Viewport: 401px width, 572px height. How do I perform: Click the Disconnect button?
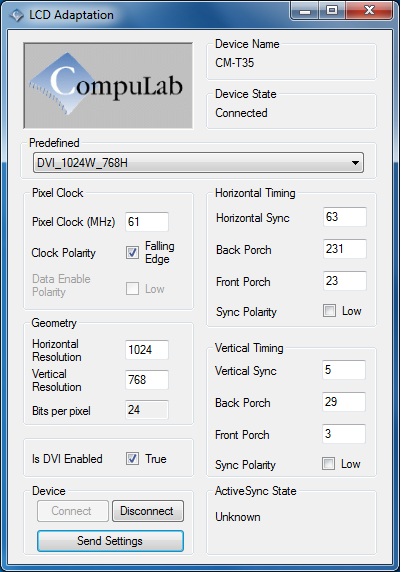(147, 511)
